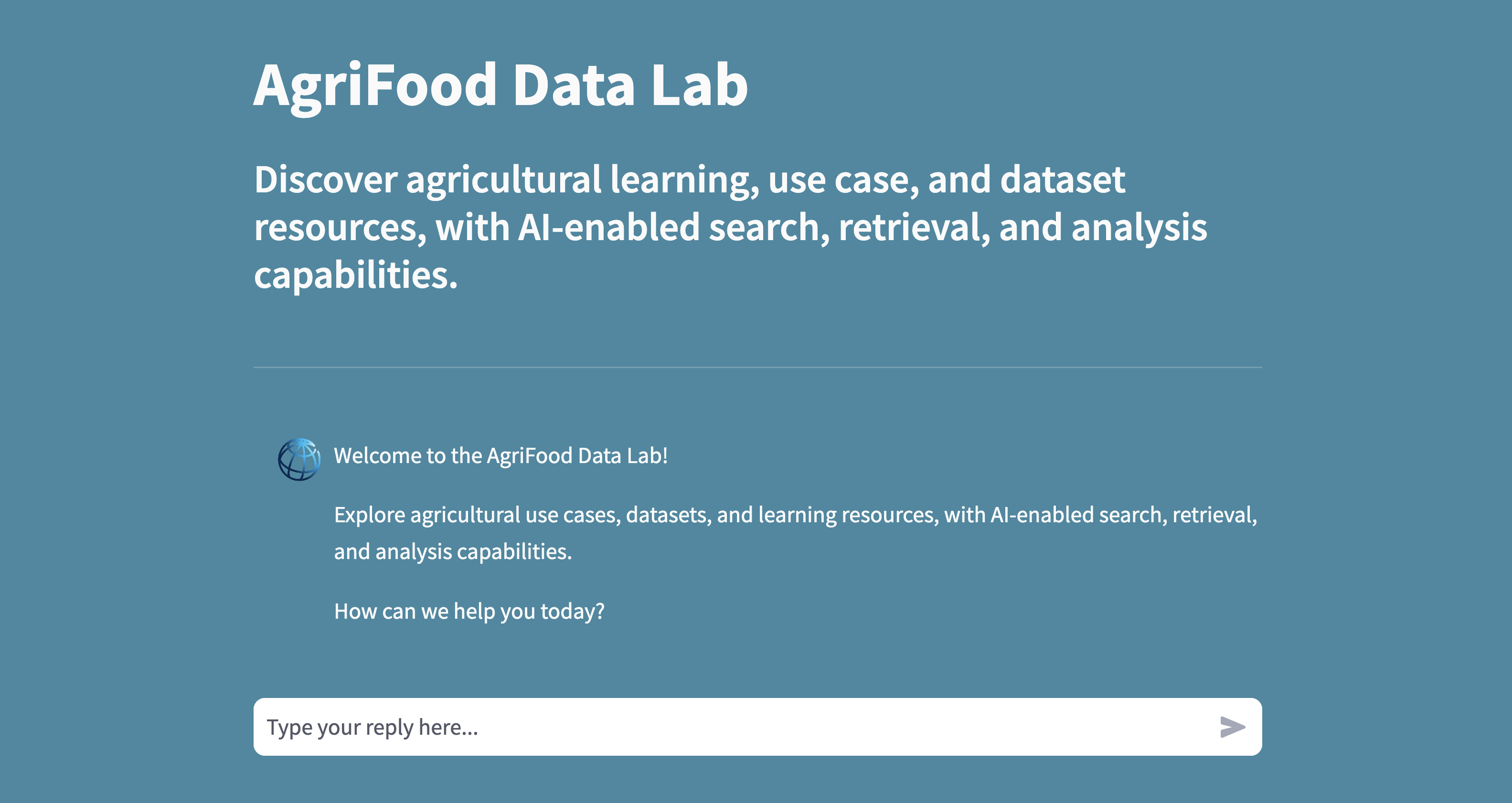
Task: Click the send arrow icon
Action: coord(1232,727)
